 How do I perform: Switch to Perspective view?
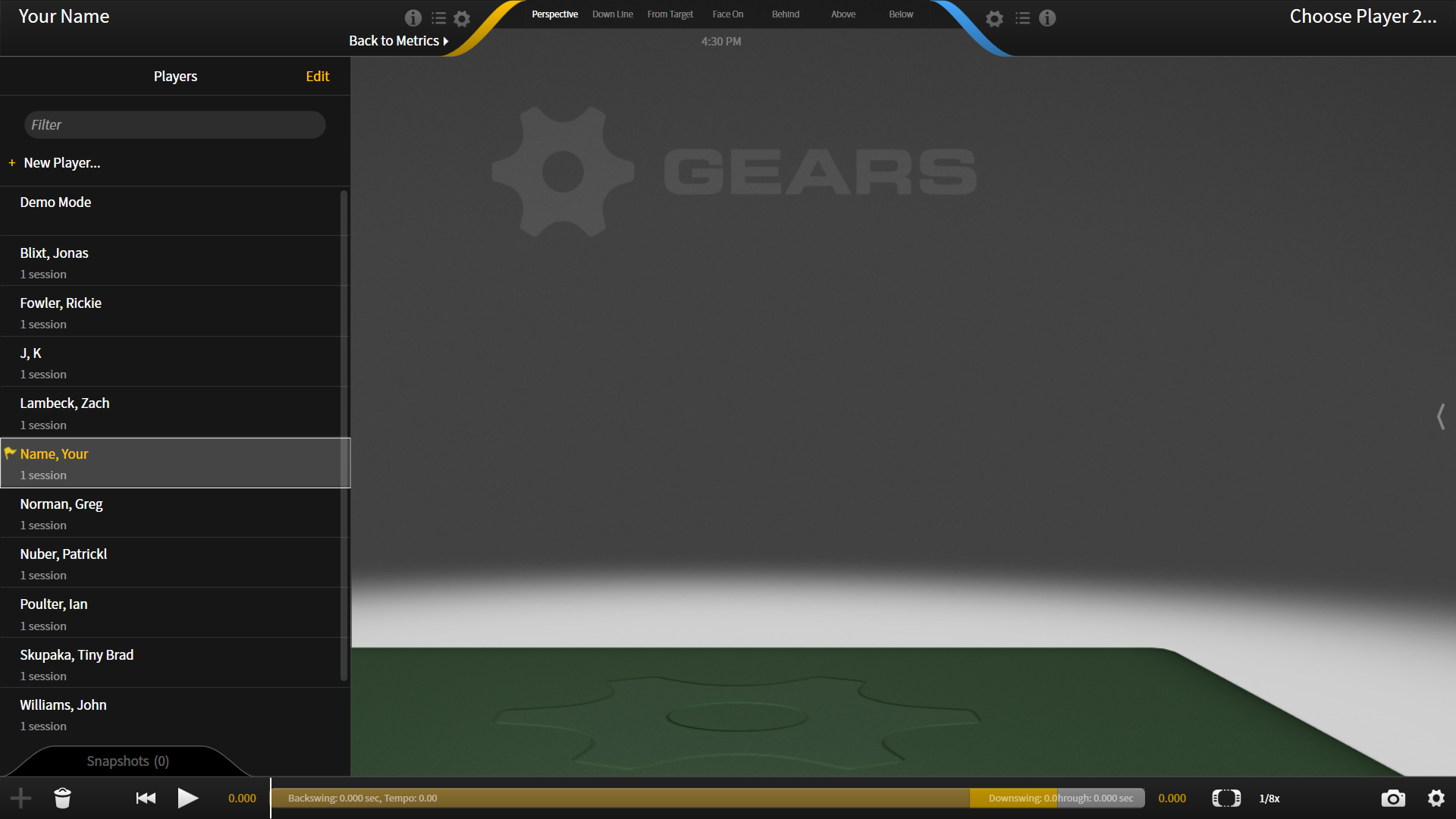tap(554, 14)
